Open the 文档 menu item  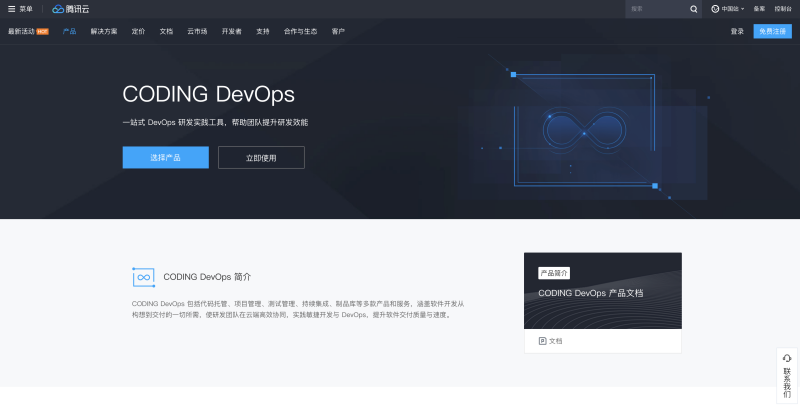(x=166, y=31)
